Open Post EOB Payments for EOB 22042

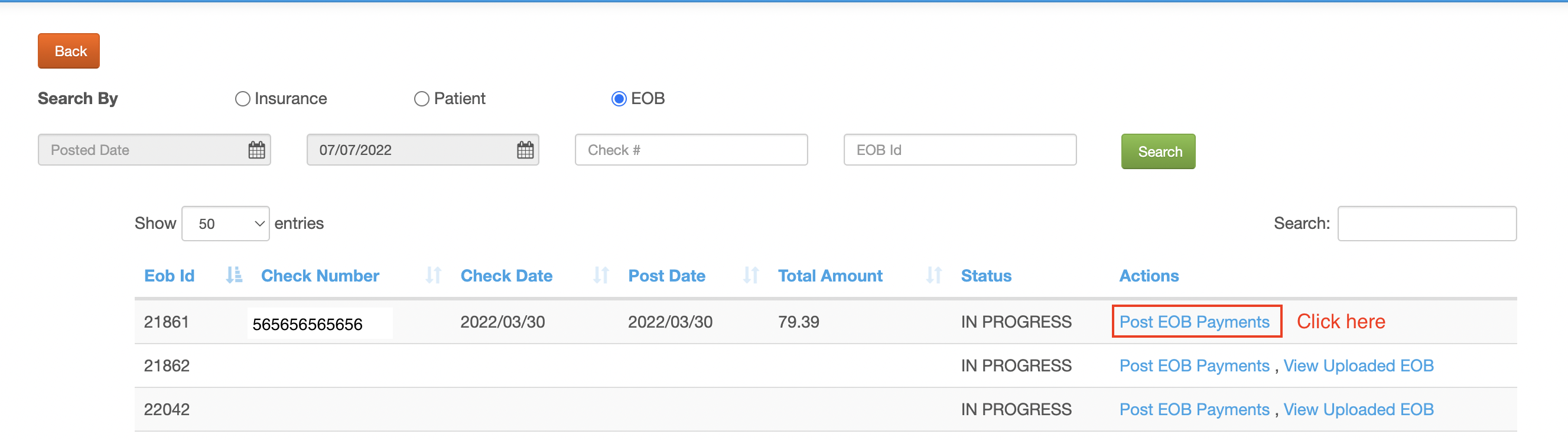(1194, 409)
